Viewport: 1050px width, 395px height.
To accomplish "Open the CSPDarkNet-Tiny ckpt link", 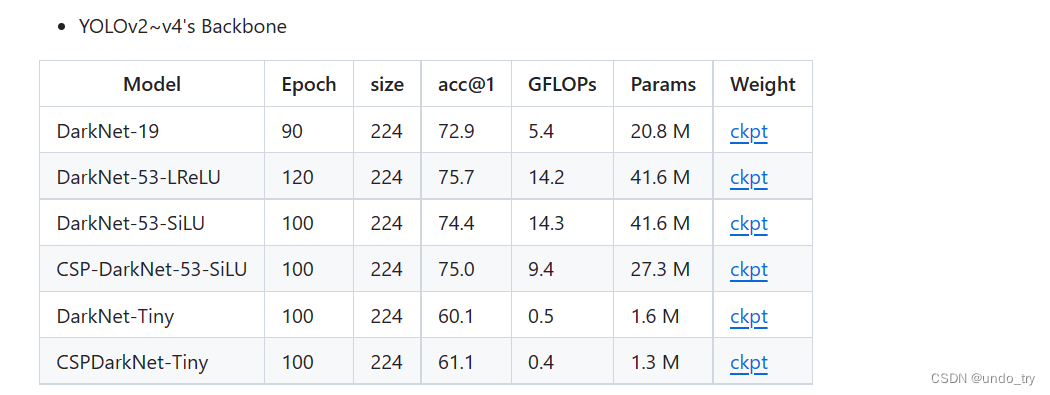I will pos(749,362).
